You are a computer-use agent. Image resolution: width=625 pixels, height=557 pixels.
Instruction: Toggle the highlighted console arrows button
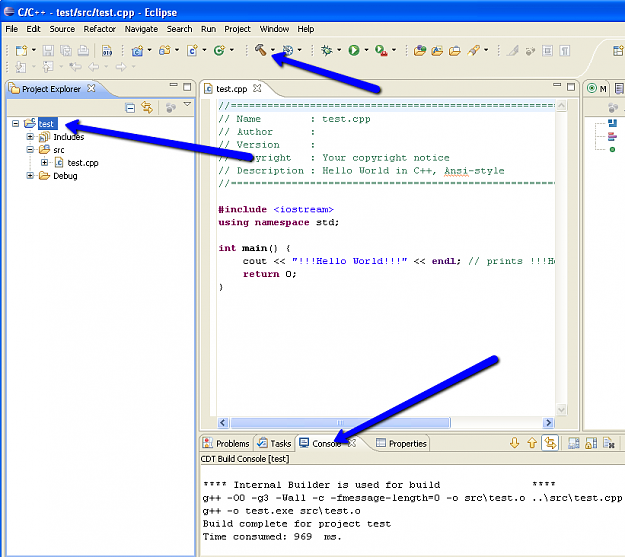click(550, 443)
